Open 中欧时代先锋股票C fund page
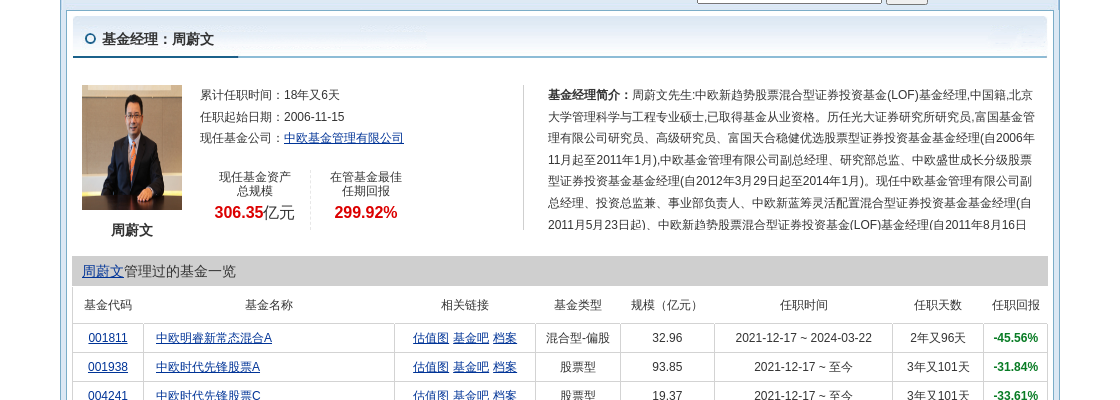The width and height of the screenshot is (1120, 400). (208, 395)
